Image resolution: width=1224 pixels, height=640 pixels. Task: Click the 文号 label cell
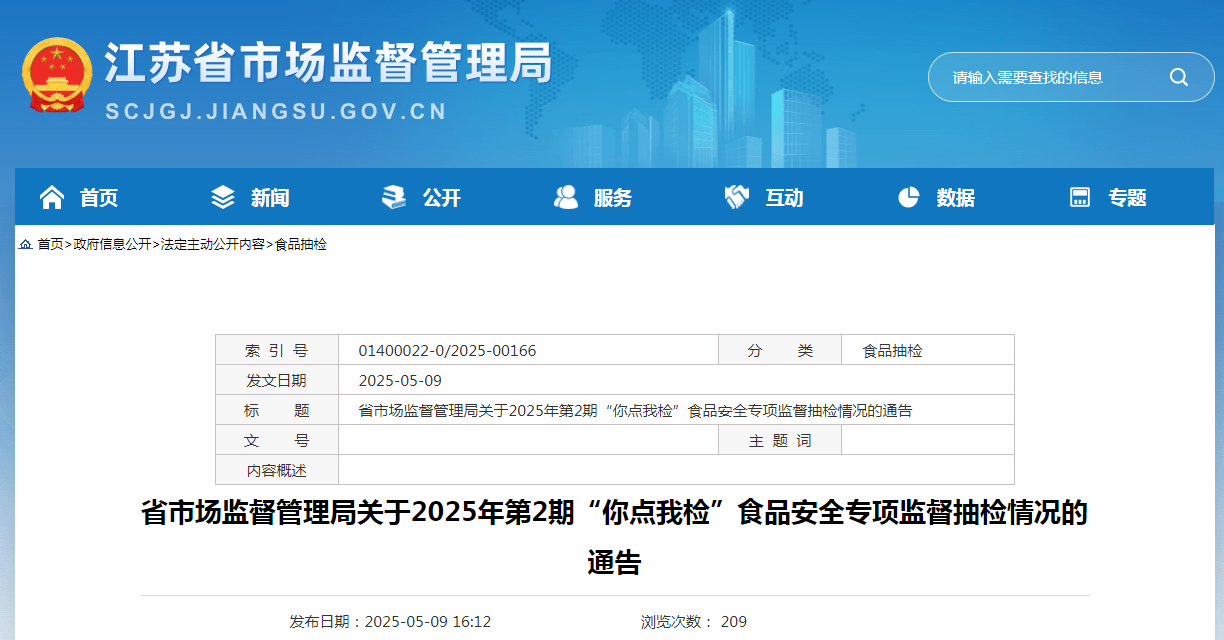pyautogui.click(x=277, y=440)
